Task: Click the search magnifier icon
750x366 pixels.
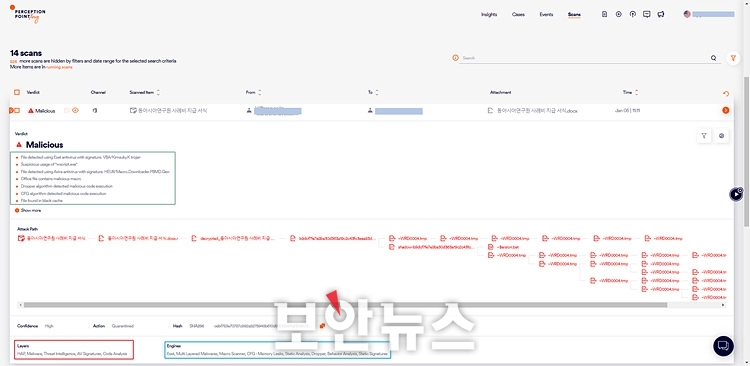Action: click(x=713, y=58)
